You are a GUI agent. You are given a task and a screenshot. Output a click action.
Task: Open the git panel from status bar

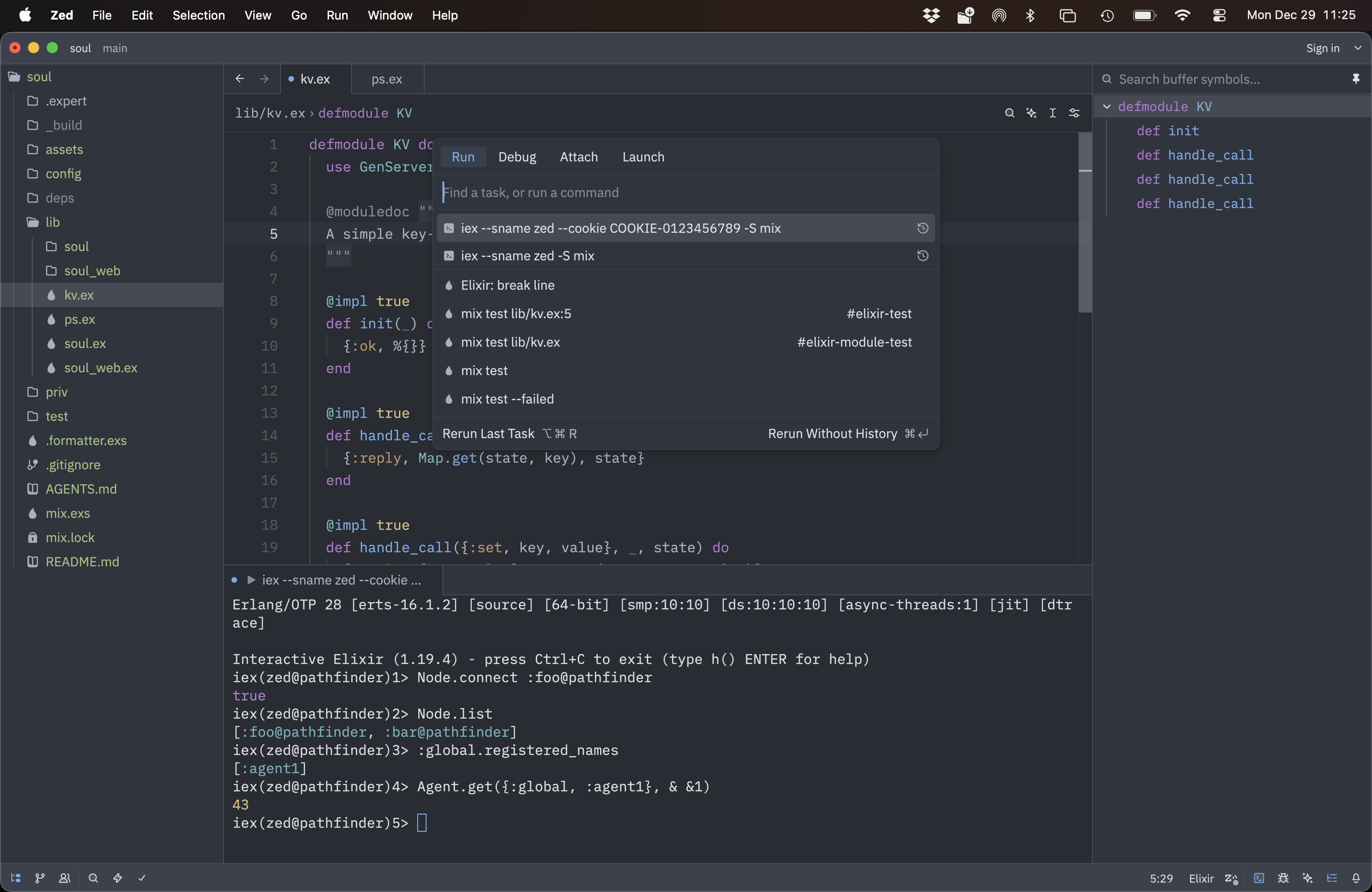point(40,878)
